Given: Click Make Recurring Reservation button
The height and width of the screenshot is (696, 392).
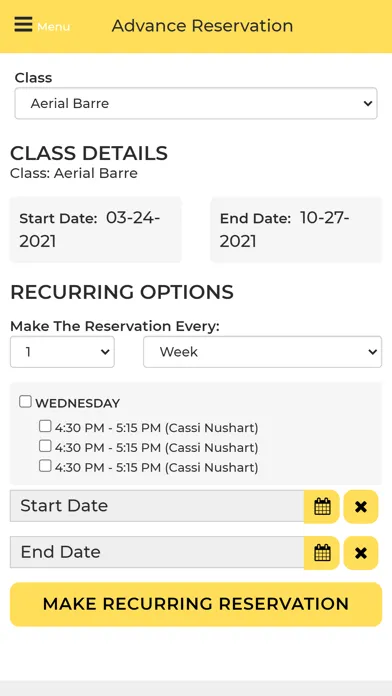Looking at the screenshot, I should (196, 604).
